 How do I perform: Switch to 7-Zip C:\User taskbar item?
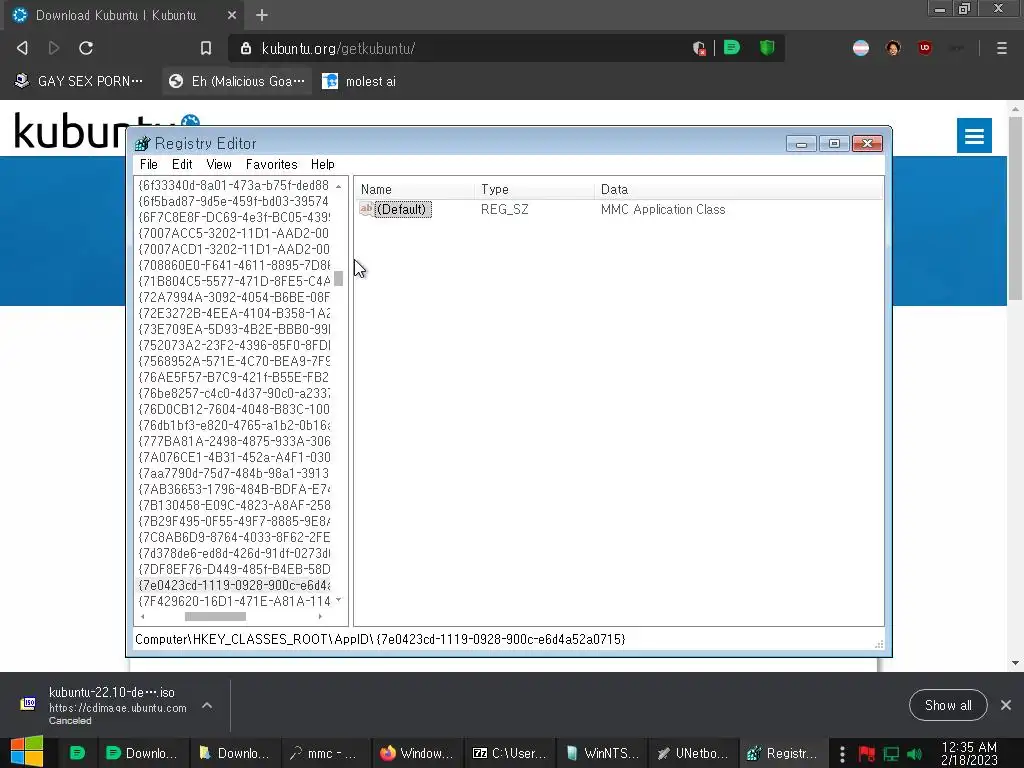508,753
